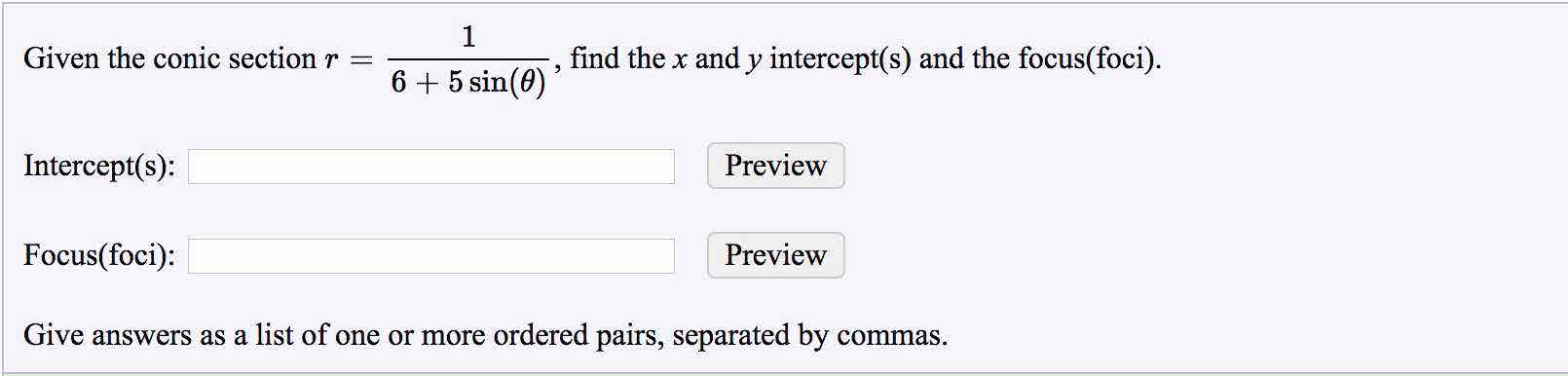Click the "Focus(foci):" label text
This screenshot has width=1568, height=376.
(99, 255)
